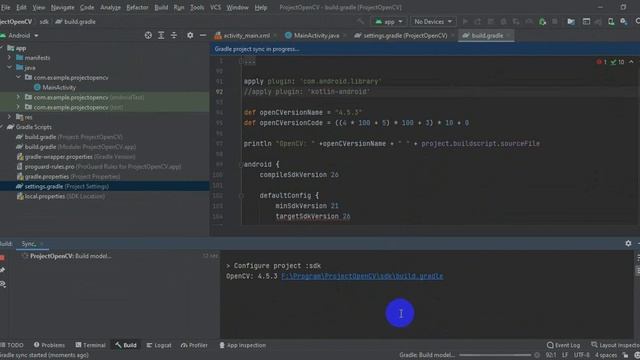This screenshot has width=640, height=360.
Task: Click the error count indicator in editor
Action: click(x=602, y=62)
